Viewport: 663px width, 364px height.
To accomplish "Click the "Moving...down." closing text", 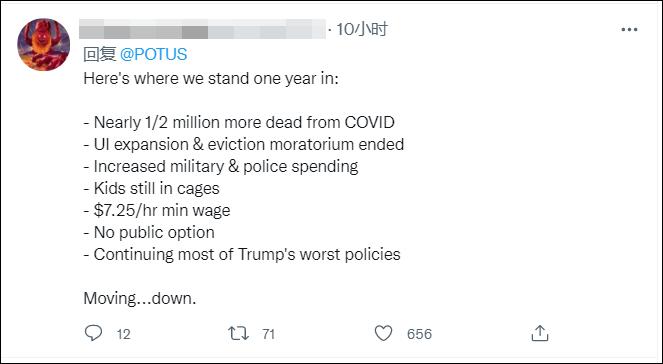I will (140, 298).
